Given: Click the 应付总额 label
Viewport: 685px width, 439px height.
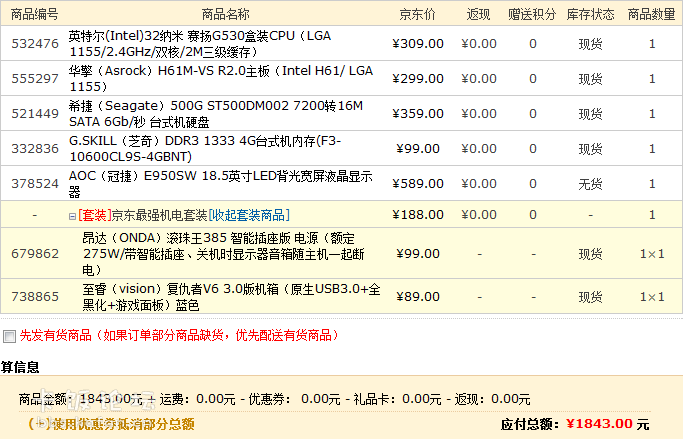Looking at the screenshot, I should click(529, 424).
